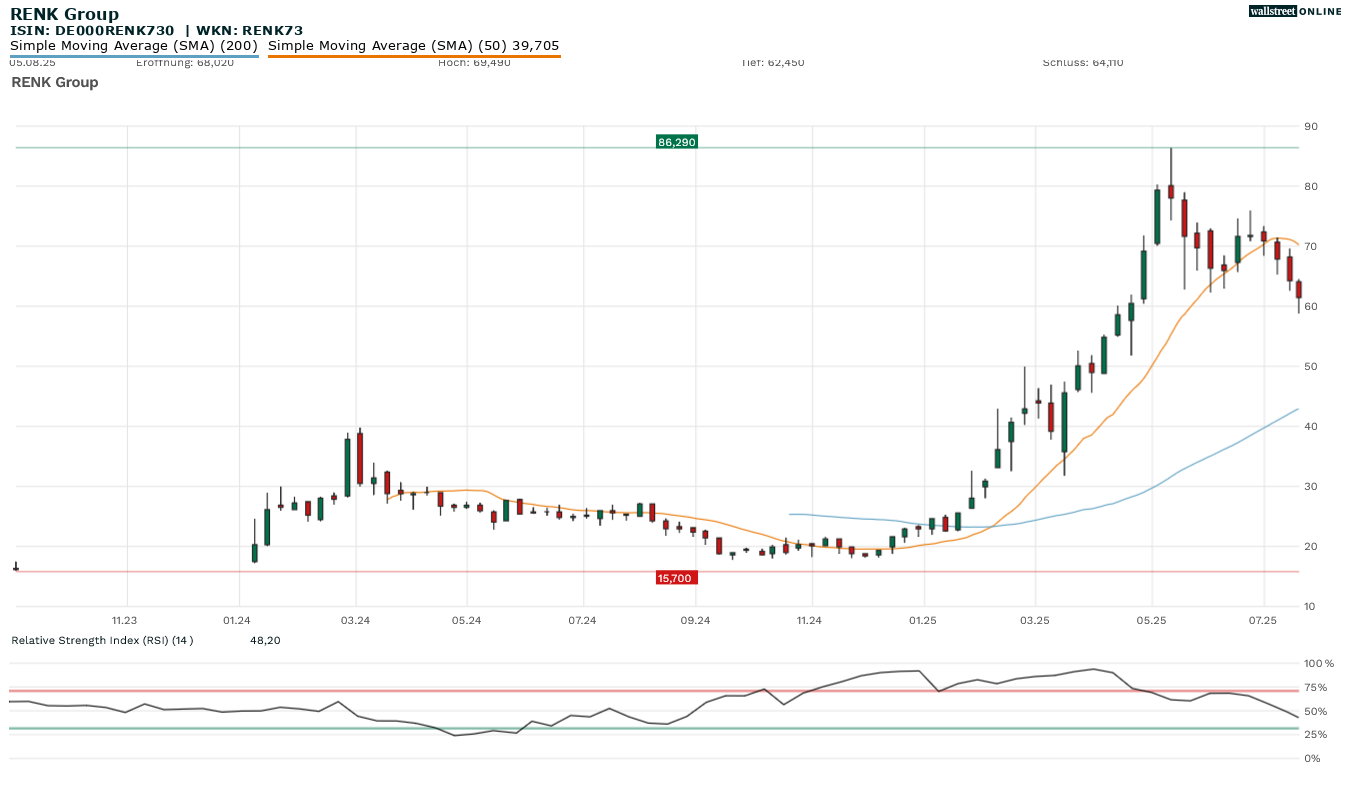Click the 75% RSI axis label
This screenshot has height=786, width=1349.
coord(1316,688)
